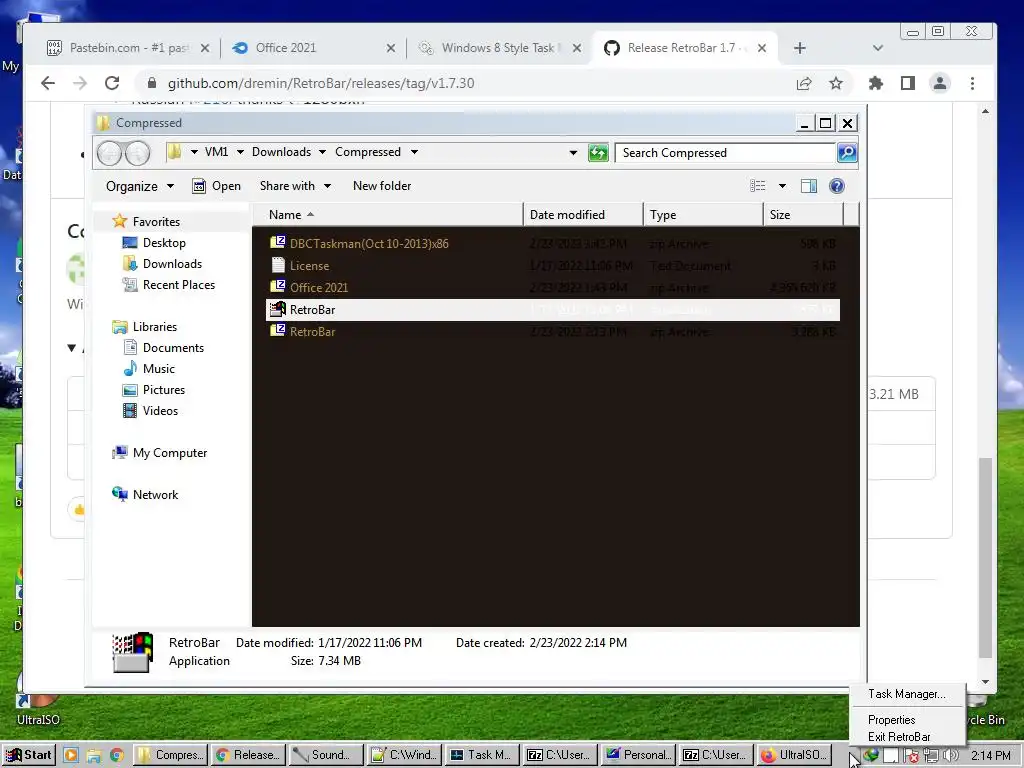Open the Organize menu
The height and width of the screenshot is (768, 1024).
point(140,186)
